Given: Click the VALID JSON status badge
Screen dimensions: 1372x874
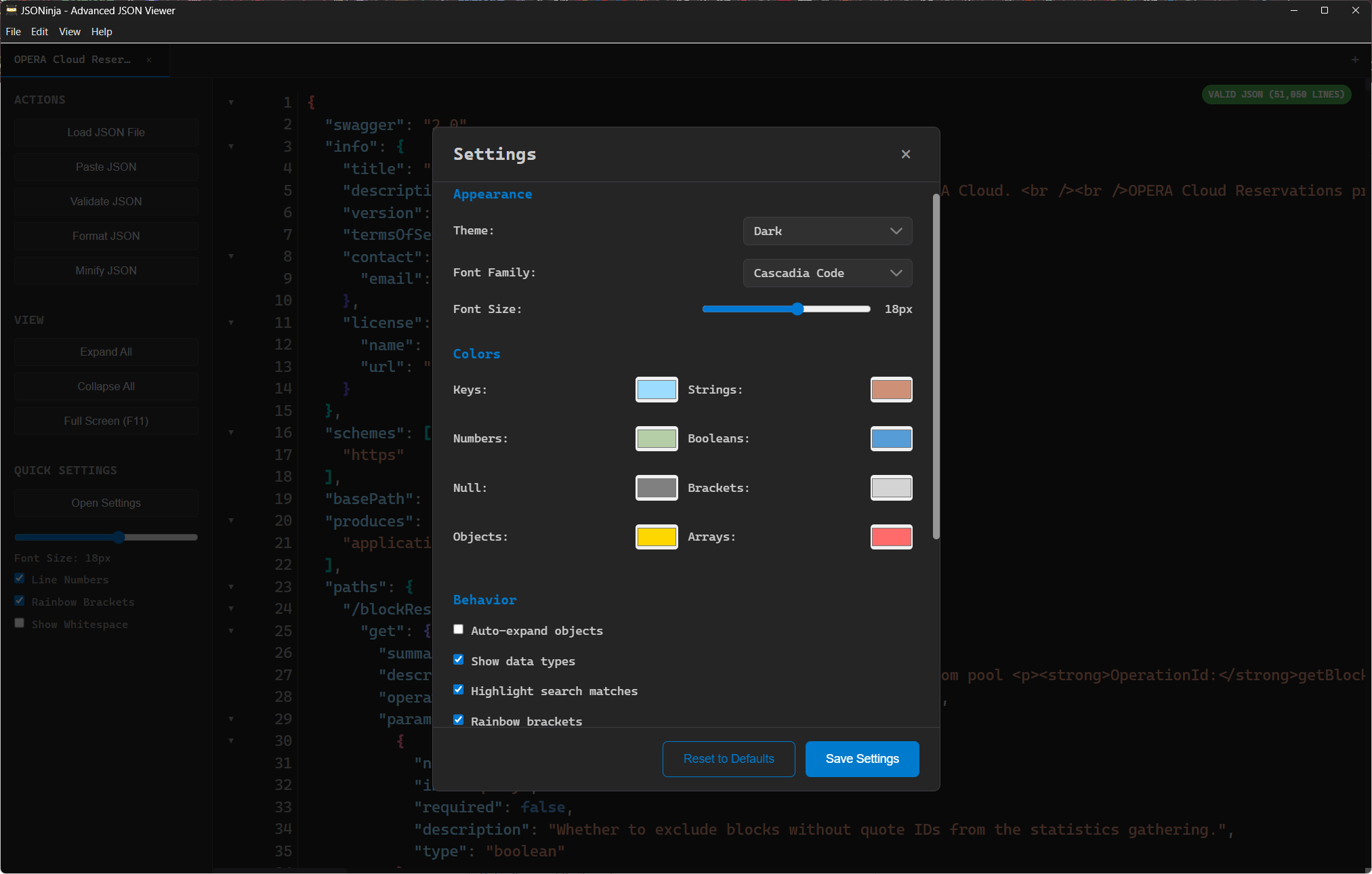Looking at the screenshot, I should [x=1276, y=94].
